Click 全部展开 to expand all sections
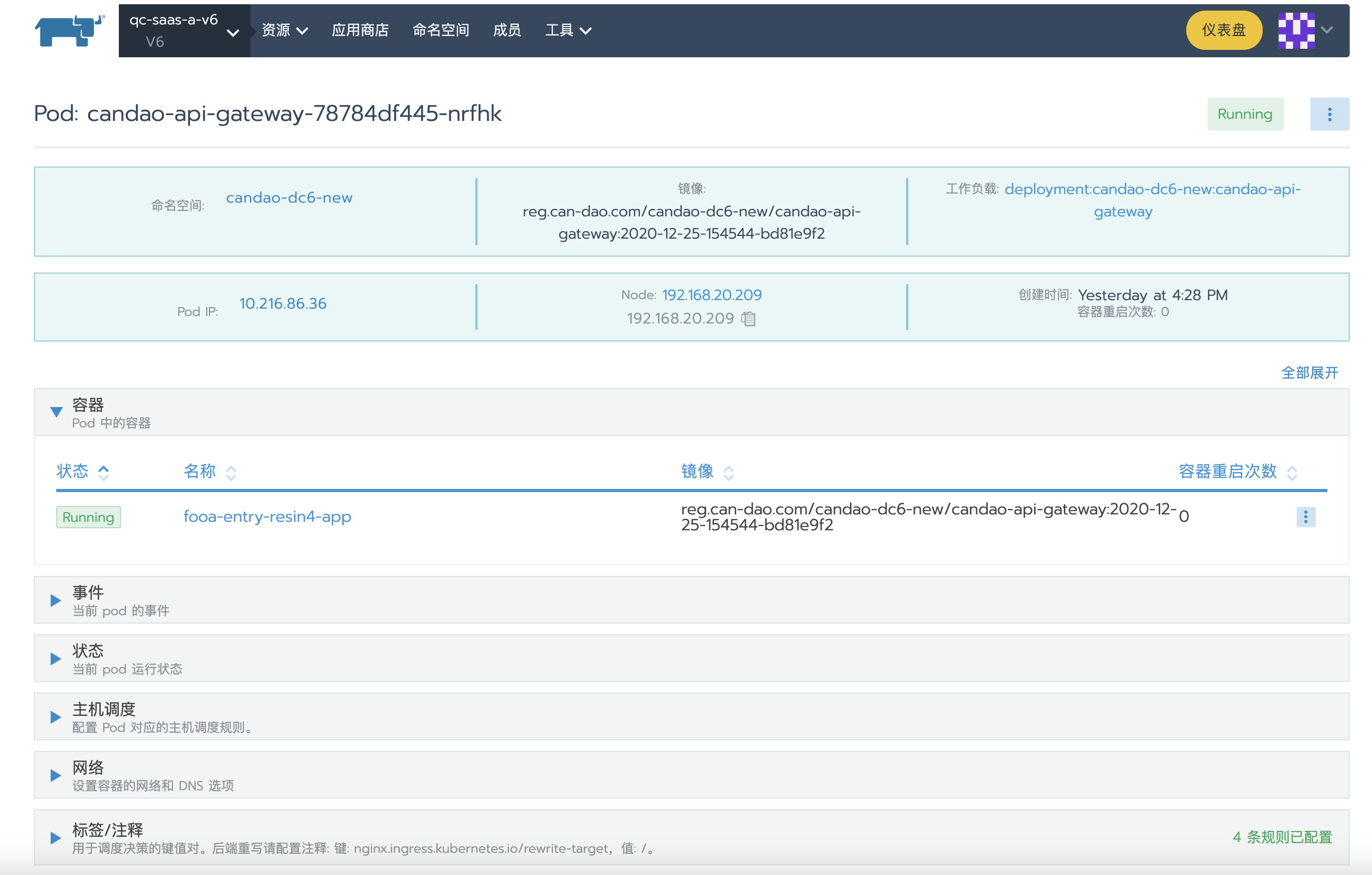 (x=1309, y=373)
